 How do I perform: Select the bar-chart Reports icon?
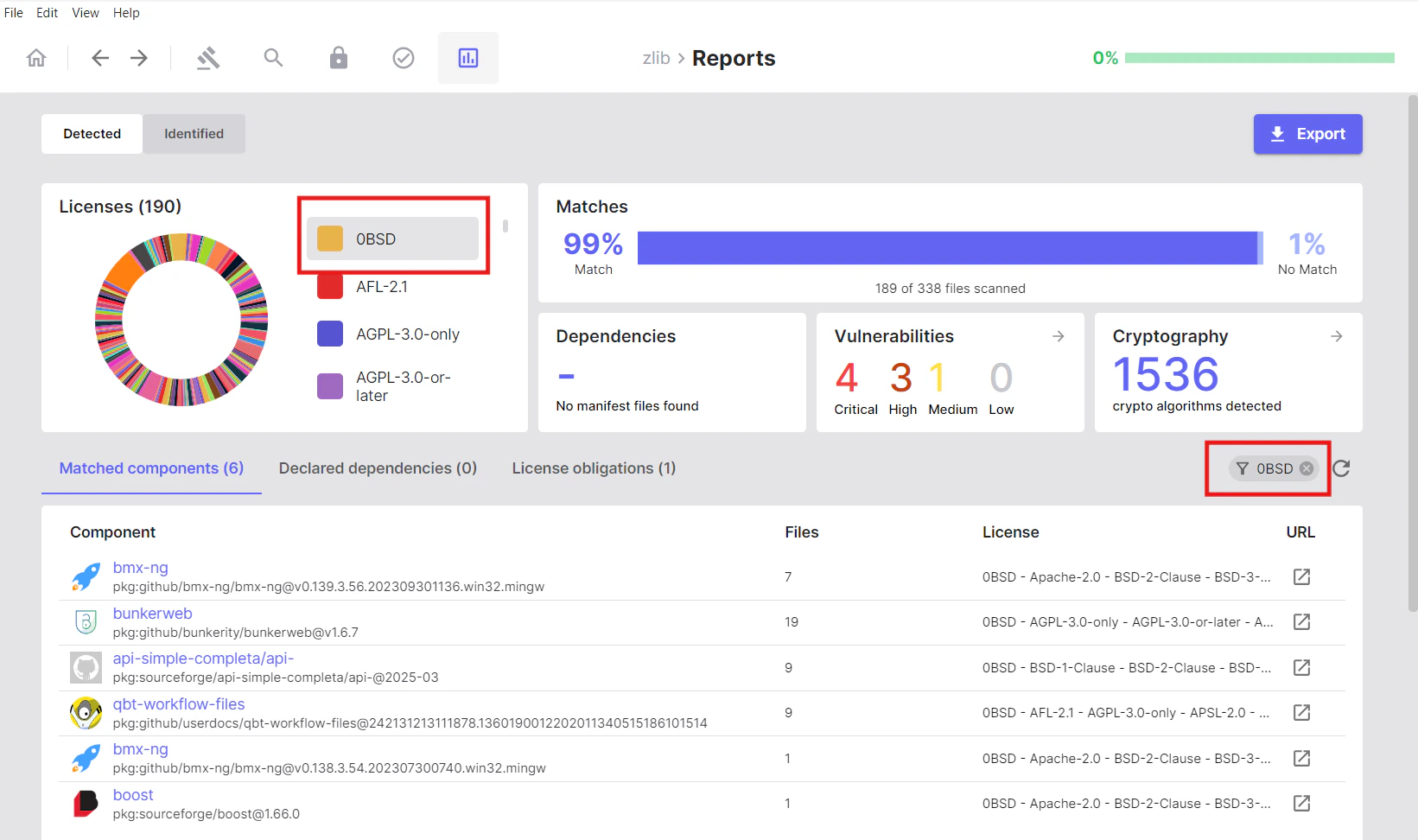467,57
